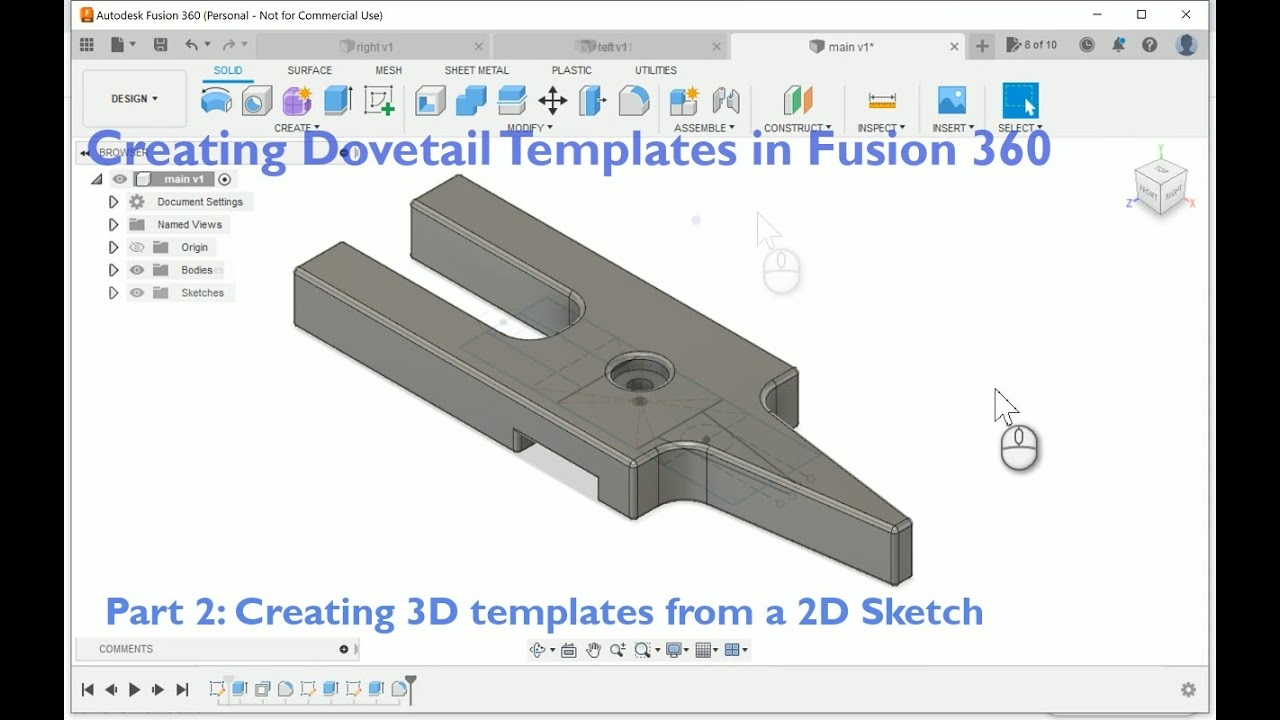Toggle visibility of the Sketches folder
Image resolution: width=1280 pixels, height=720 pixels.
(x=136, y=292)
